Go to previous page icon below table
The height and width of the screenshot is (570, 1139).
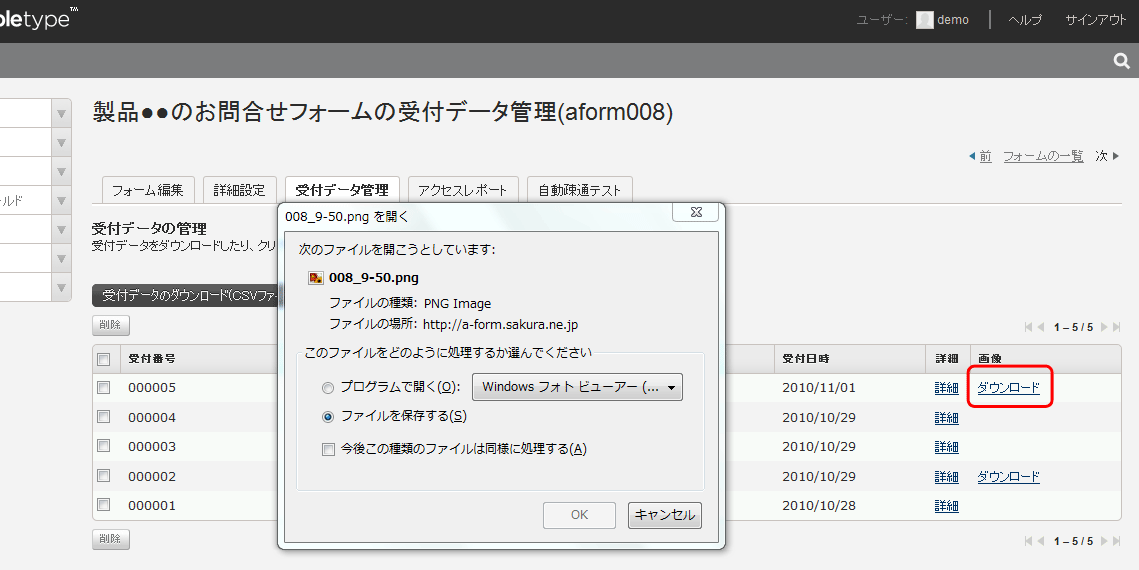click(1041, 541)
